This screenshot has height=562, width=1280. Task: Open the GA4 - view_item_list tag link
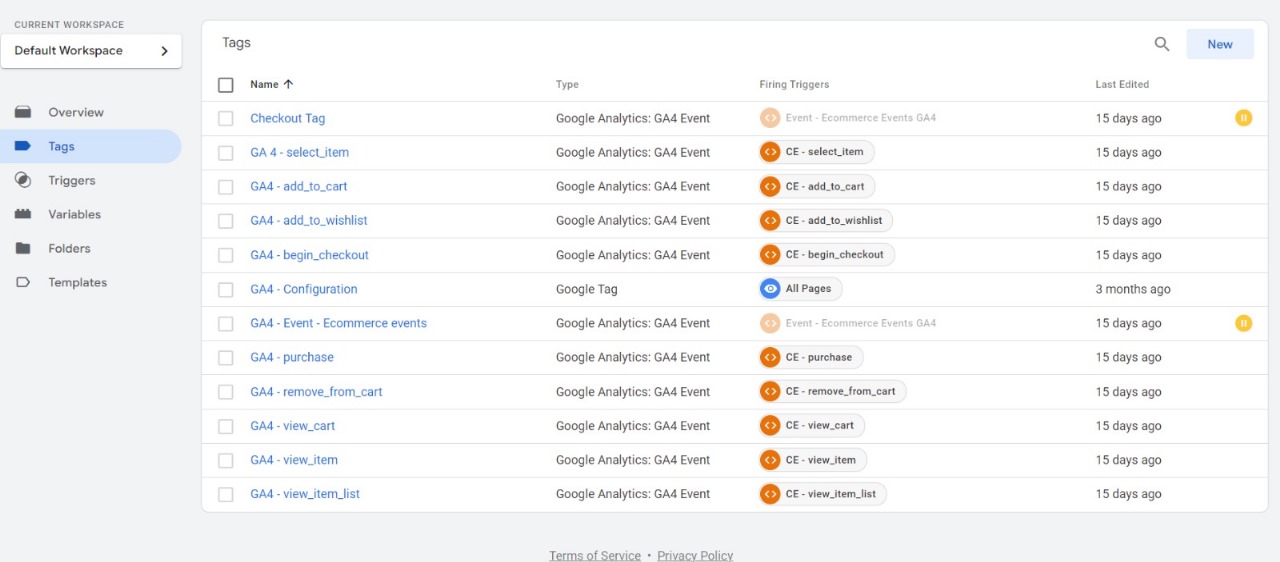coord(305,494)
